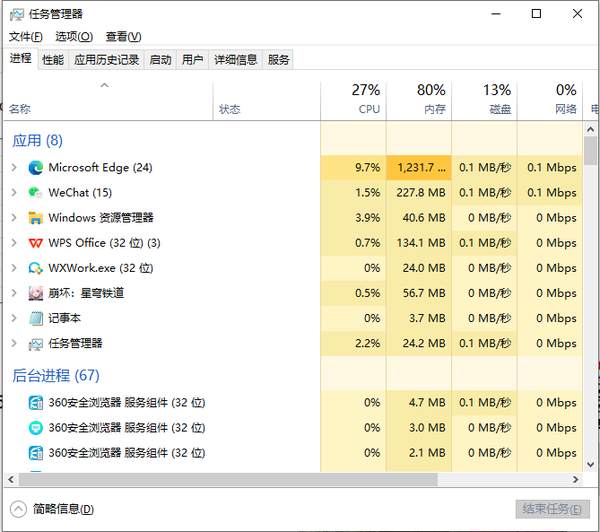Expand the Microsoft Edge process group

click(14, 167)
